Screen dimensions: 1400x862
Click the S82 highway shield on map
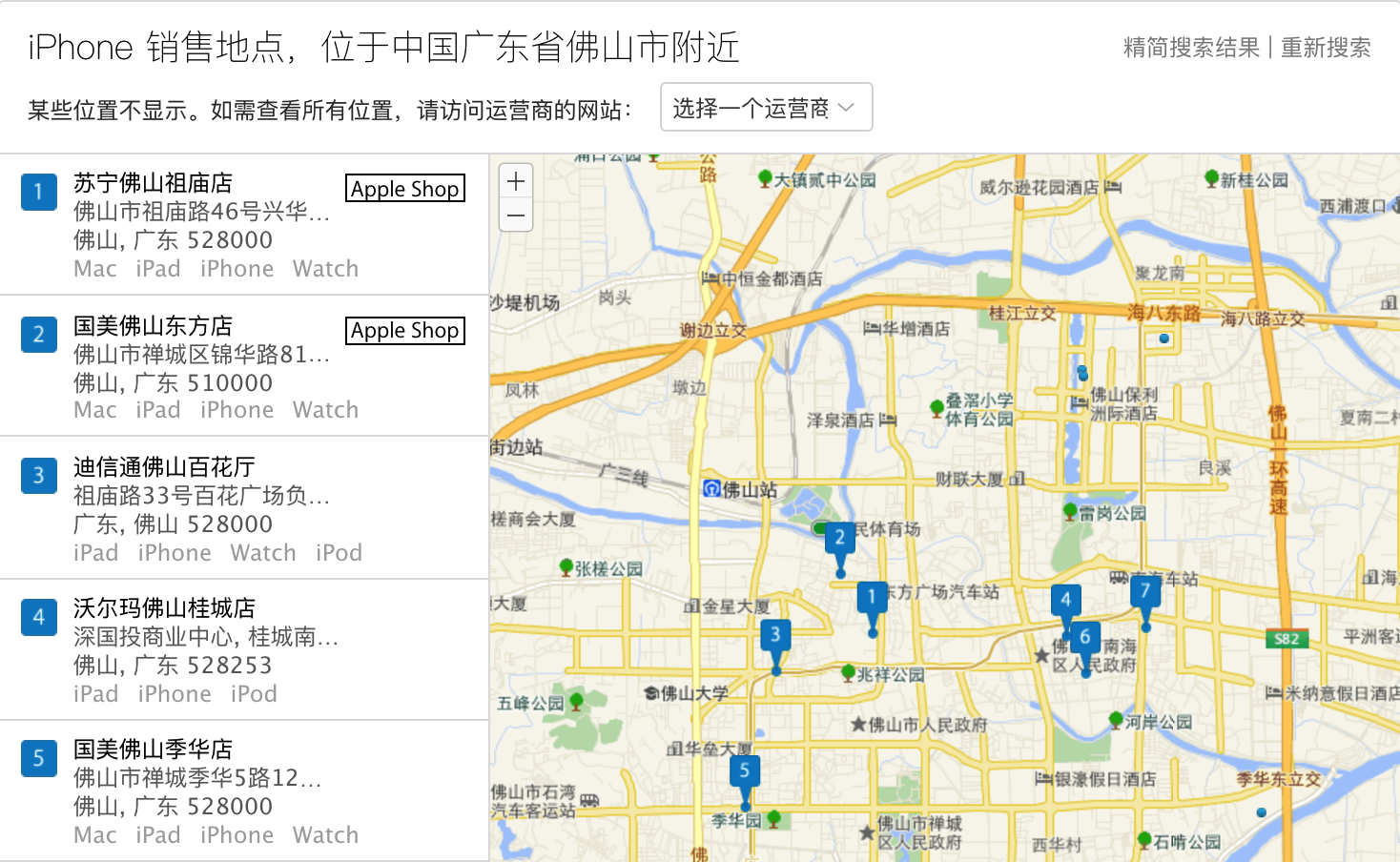[1287, 639]
